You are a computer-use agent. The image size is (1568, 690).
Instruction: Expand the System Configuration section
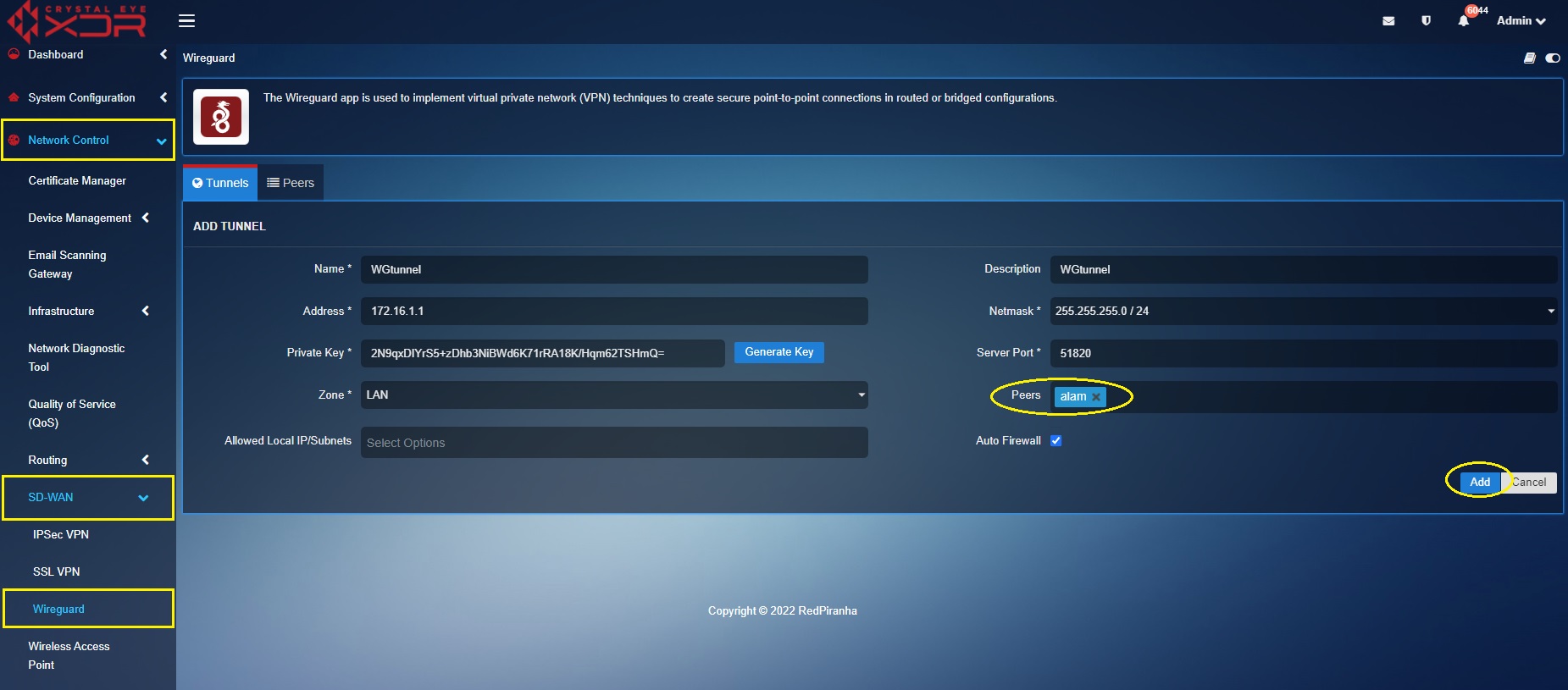[163, 97]
